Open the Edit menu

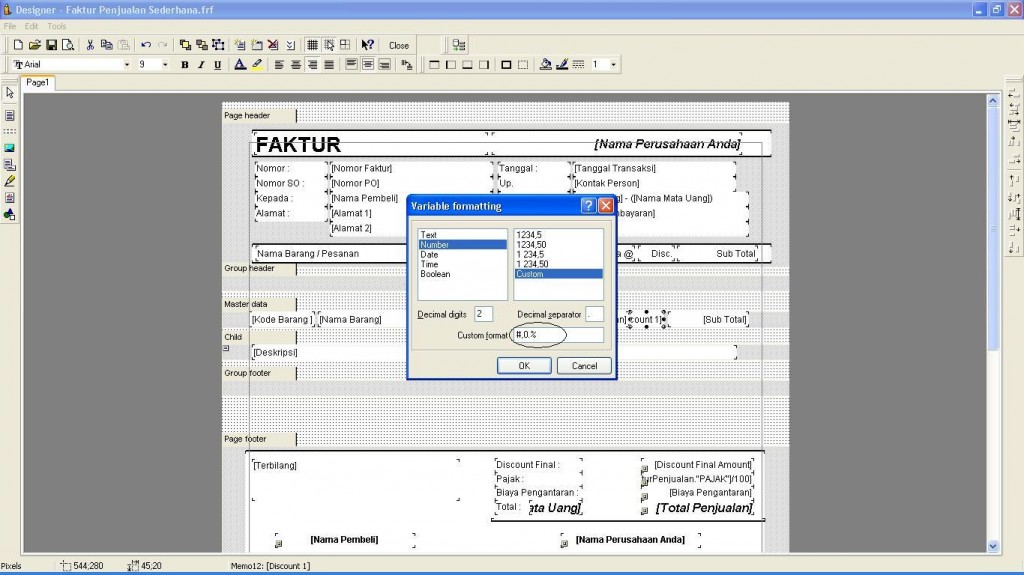pyautogui.click(x=32, y=26)
